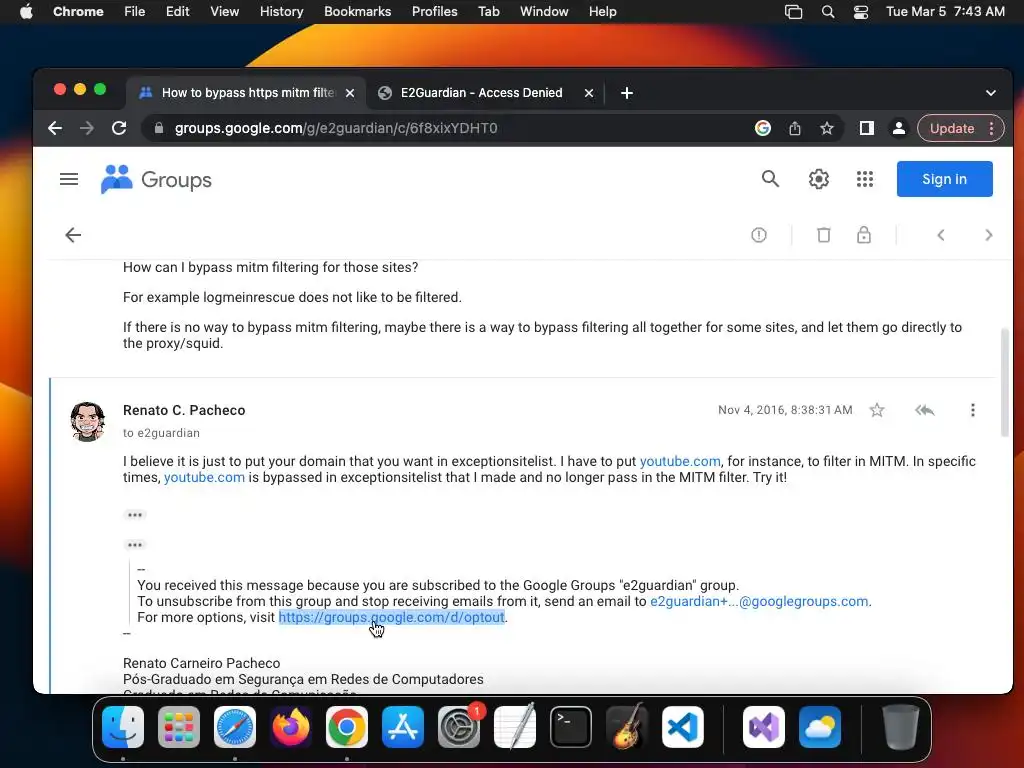Open Finder from the Dock
Screen dimensions: 1024x768
[x=123, y=727]
